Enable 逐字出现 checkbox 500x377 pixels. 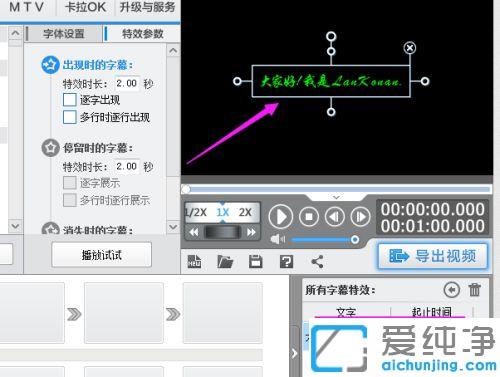70,100
